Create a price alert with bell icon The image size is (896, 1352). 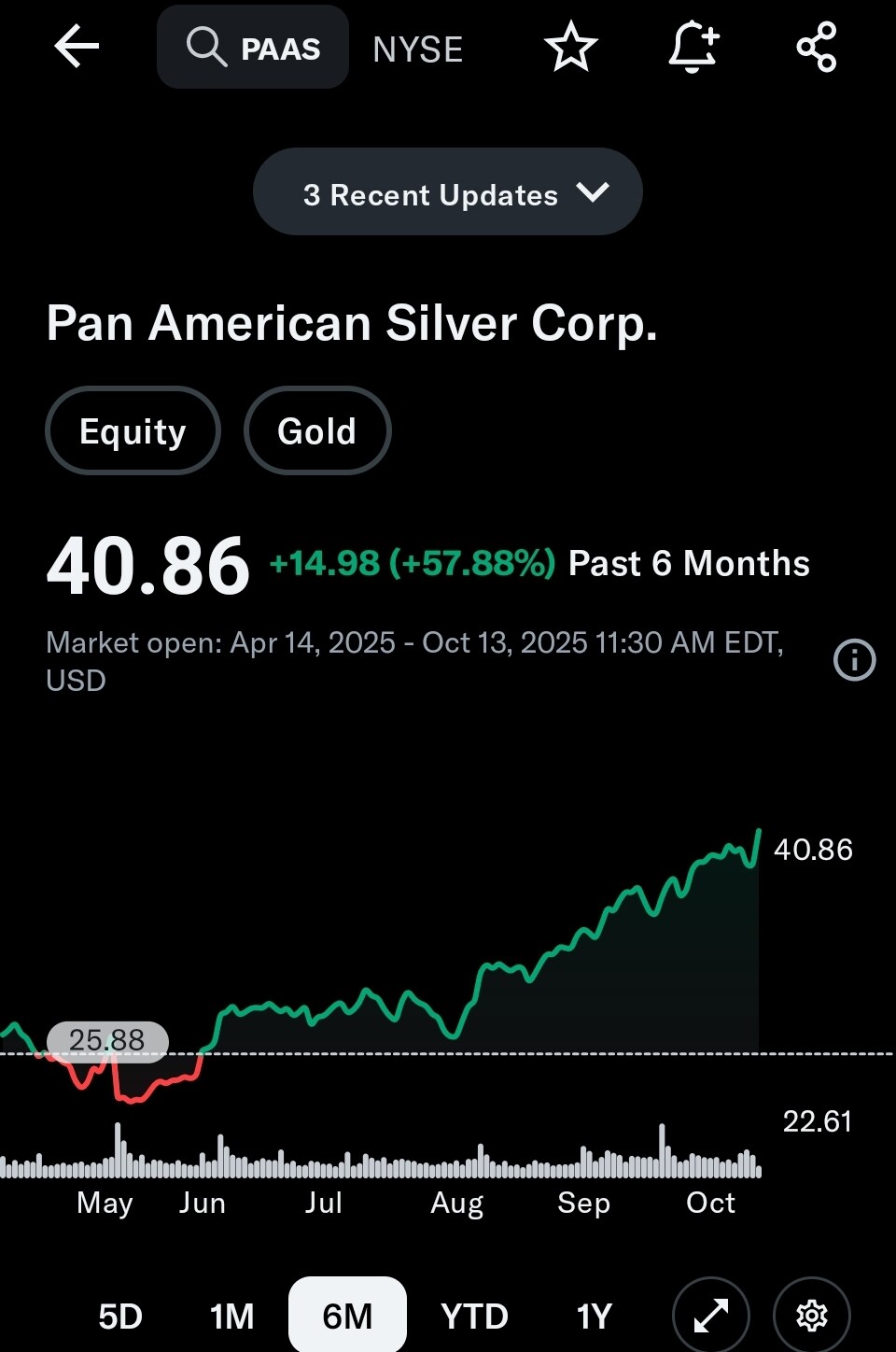[x=693, y=48]
